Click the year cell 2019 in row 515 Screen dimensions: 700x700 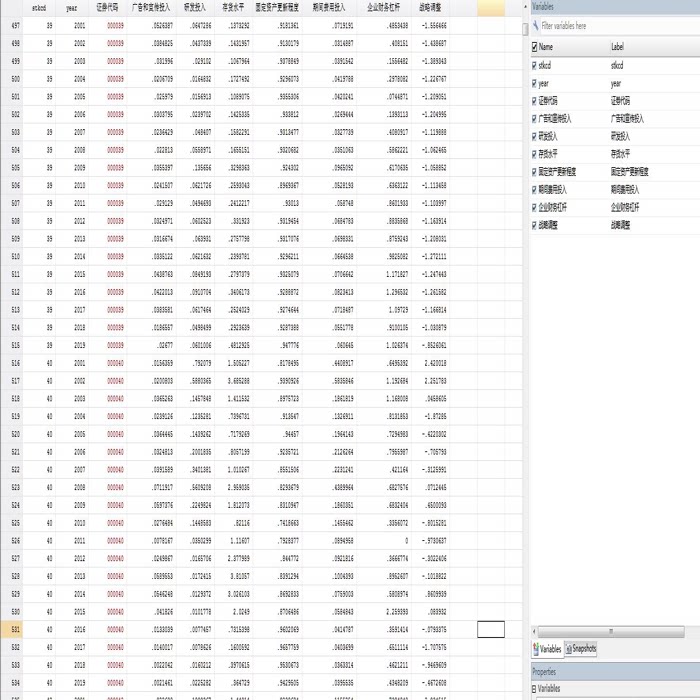72,346
